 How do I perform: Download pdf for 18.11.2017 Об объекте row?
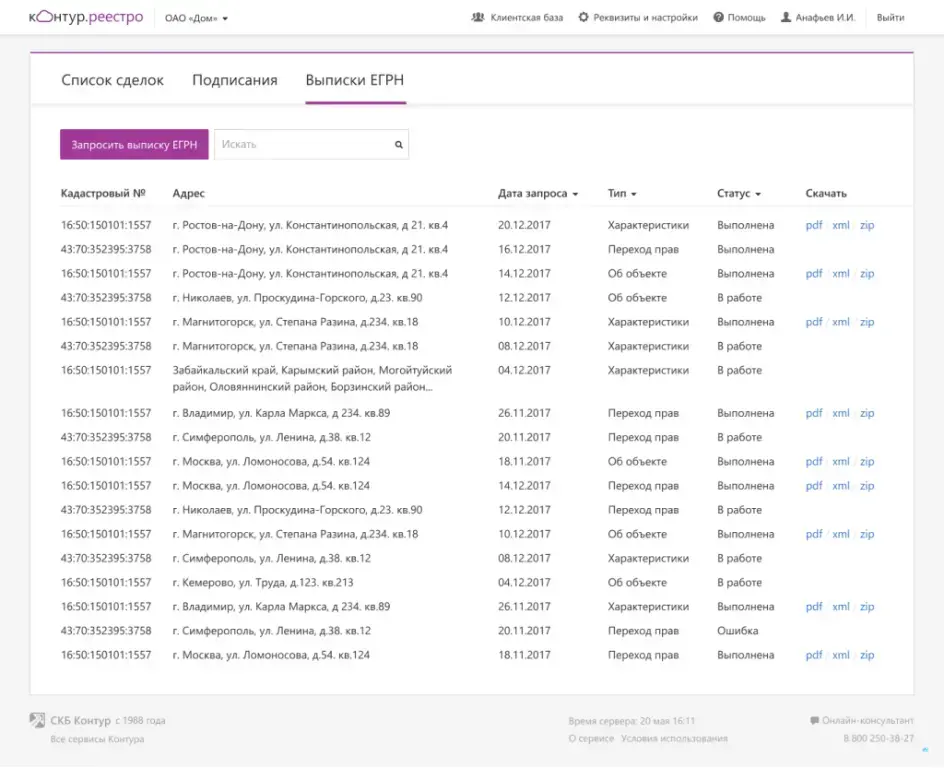(x=814, y=462)
